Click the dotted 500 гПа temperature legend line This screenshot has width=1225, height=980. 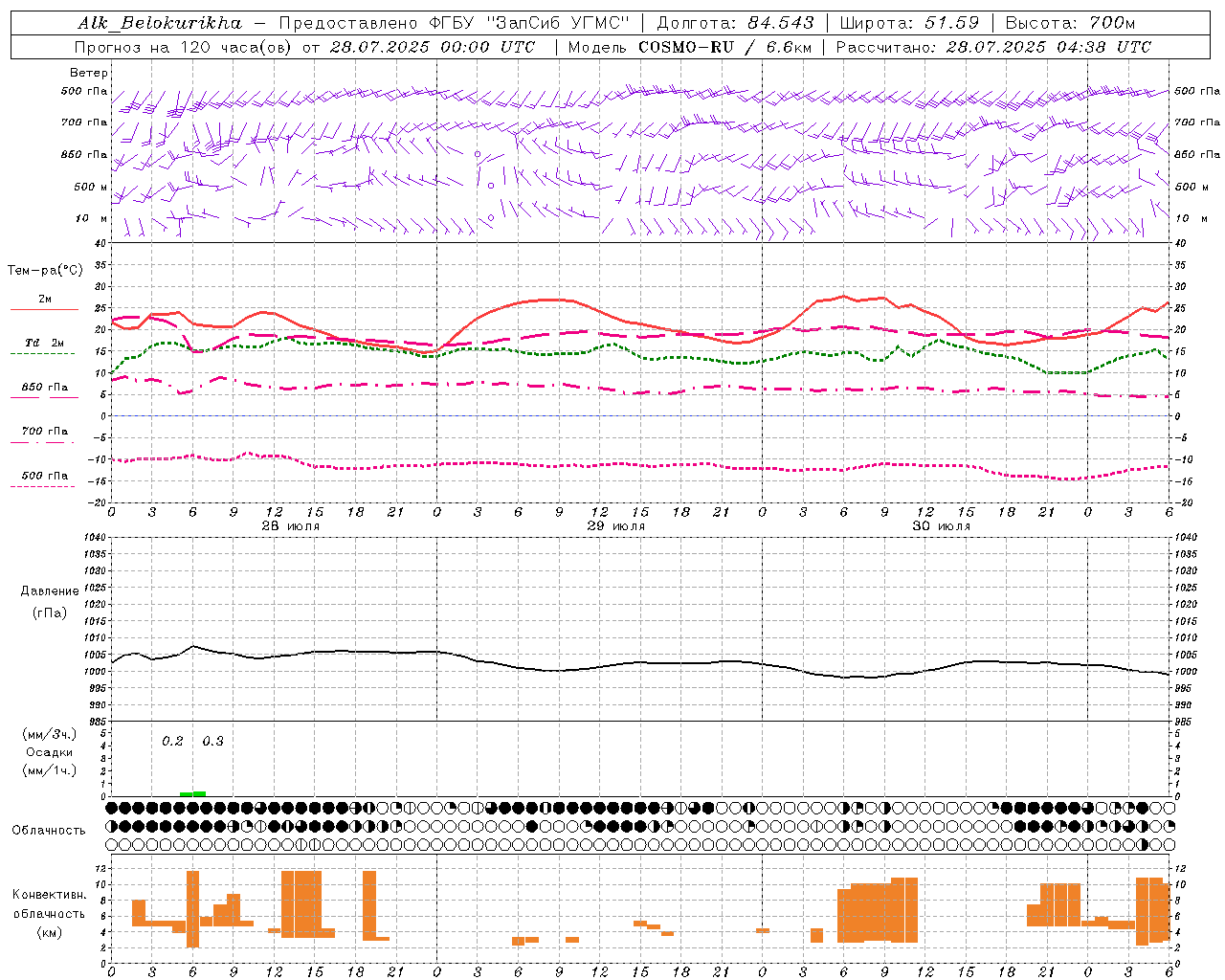pos(42,486)
